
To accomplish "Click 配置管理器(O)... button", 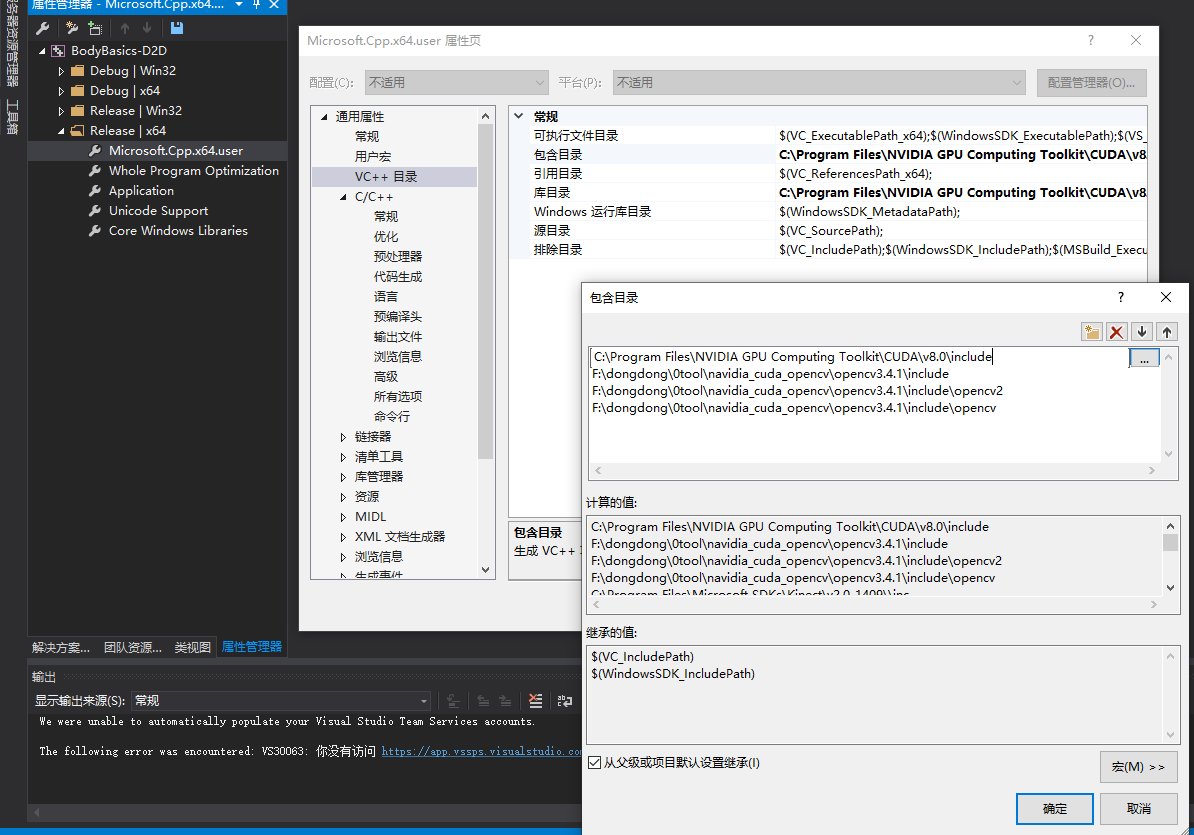I will [1091, 82].
